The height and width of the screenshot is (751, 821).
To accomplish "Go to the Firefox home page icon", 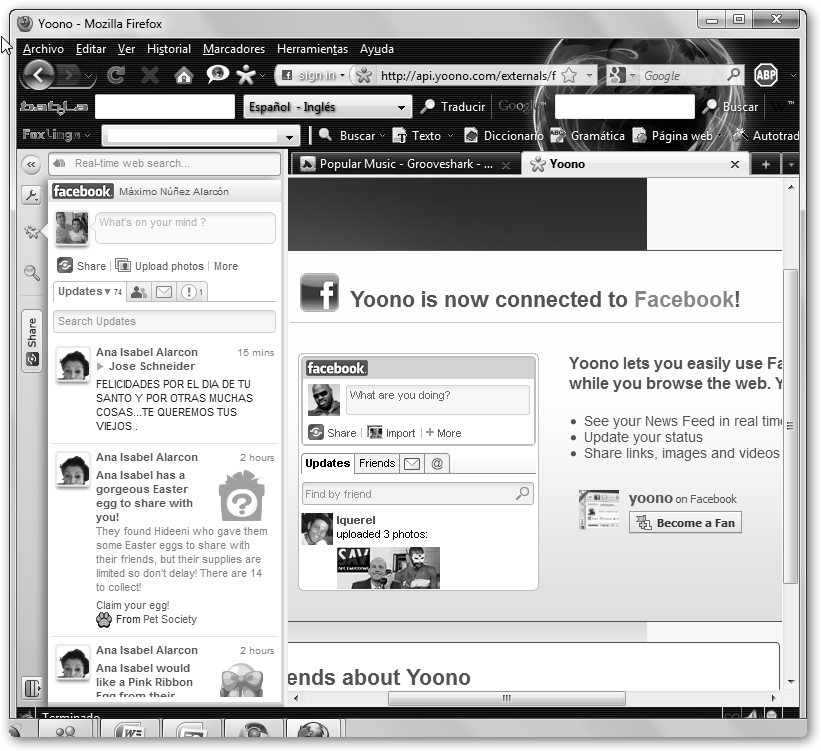I will (x=183, y=76).
